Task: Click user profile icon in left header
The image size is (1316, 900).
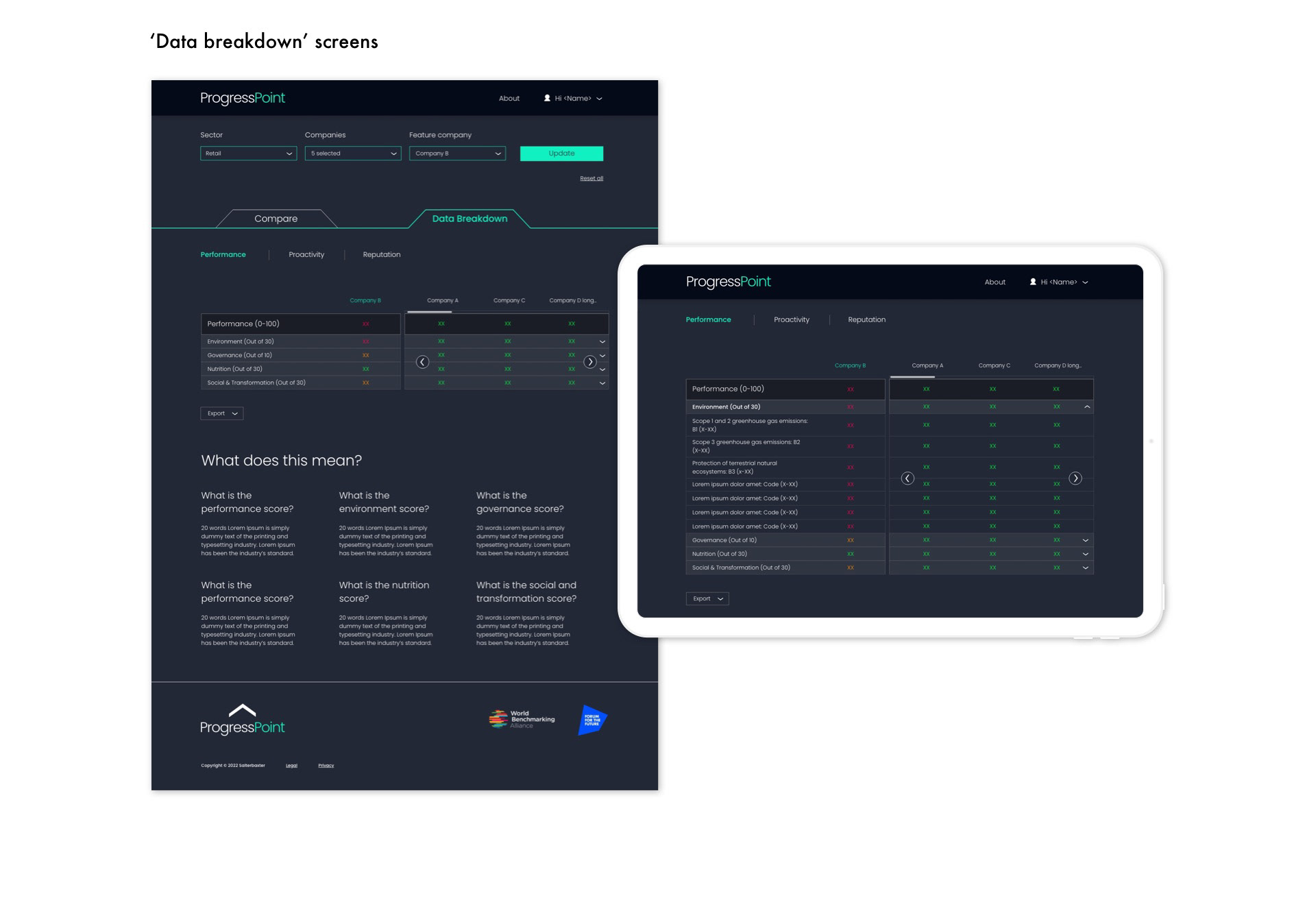Action: (547, 99)
